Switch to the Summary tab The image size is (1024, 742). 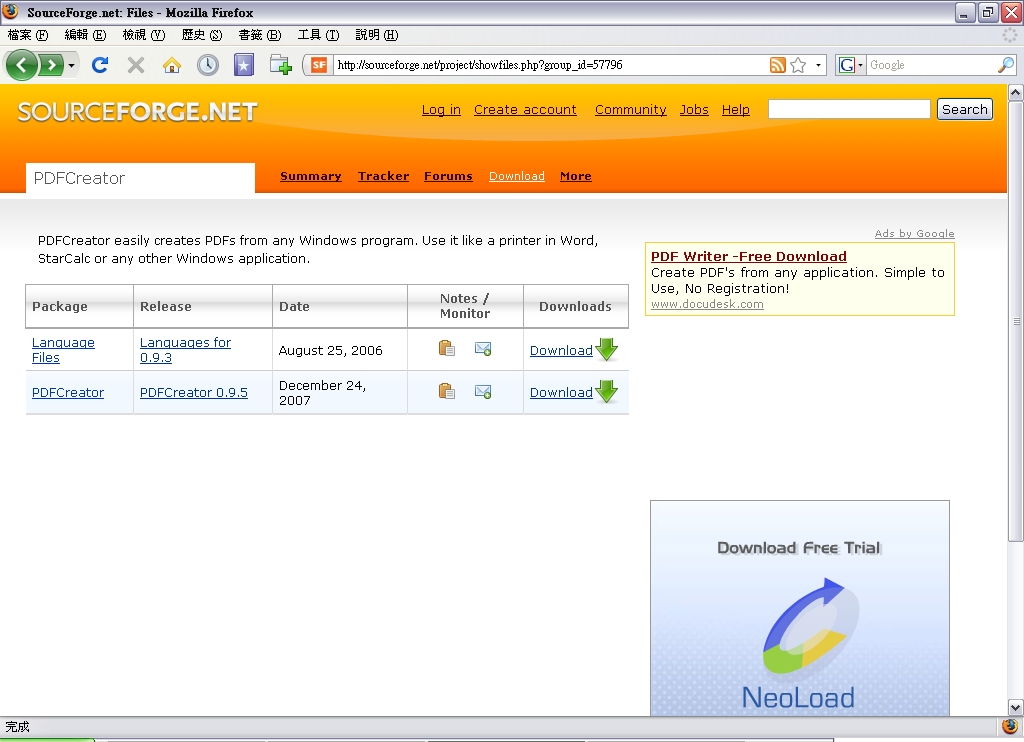tap(311, 176)
